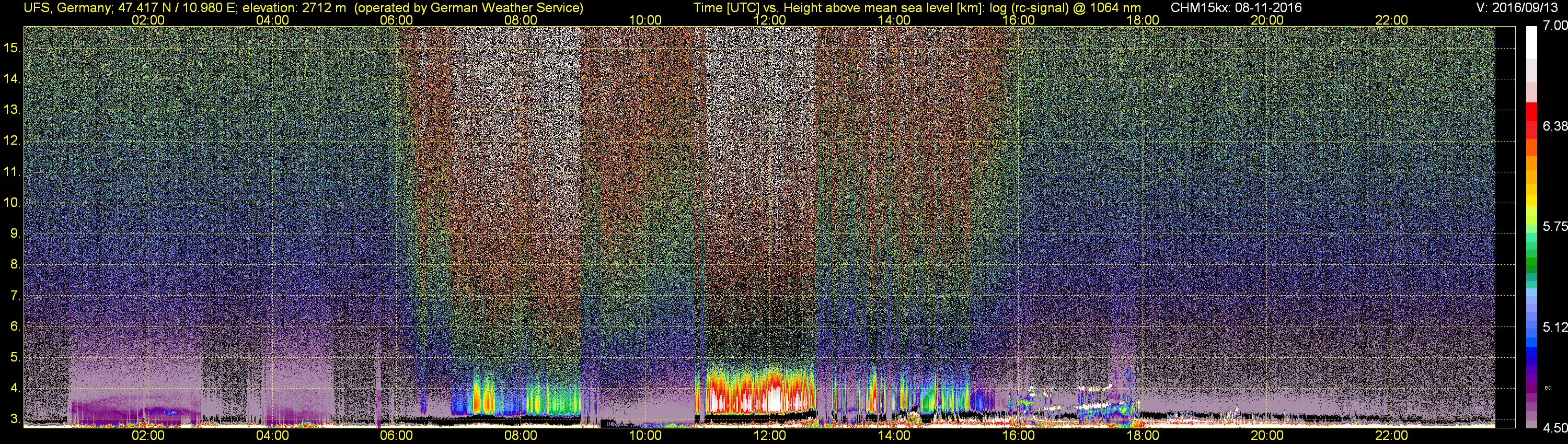Select the "log (rc-signal) @ 1064 nm" text
Screen dimensions: 1568x444
[1065, 7]
